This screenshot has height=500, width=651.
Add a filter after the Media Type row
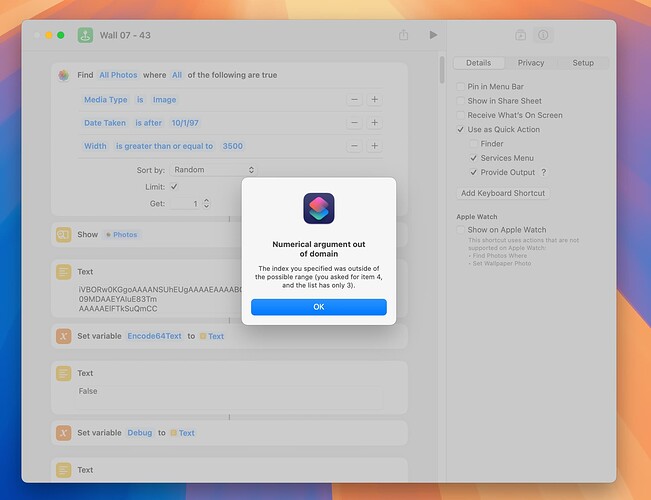pyautogui.click(x=374, y=100)
